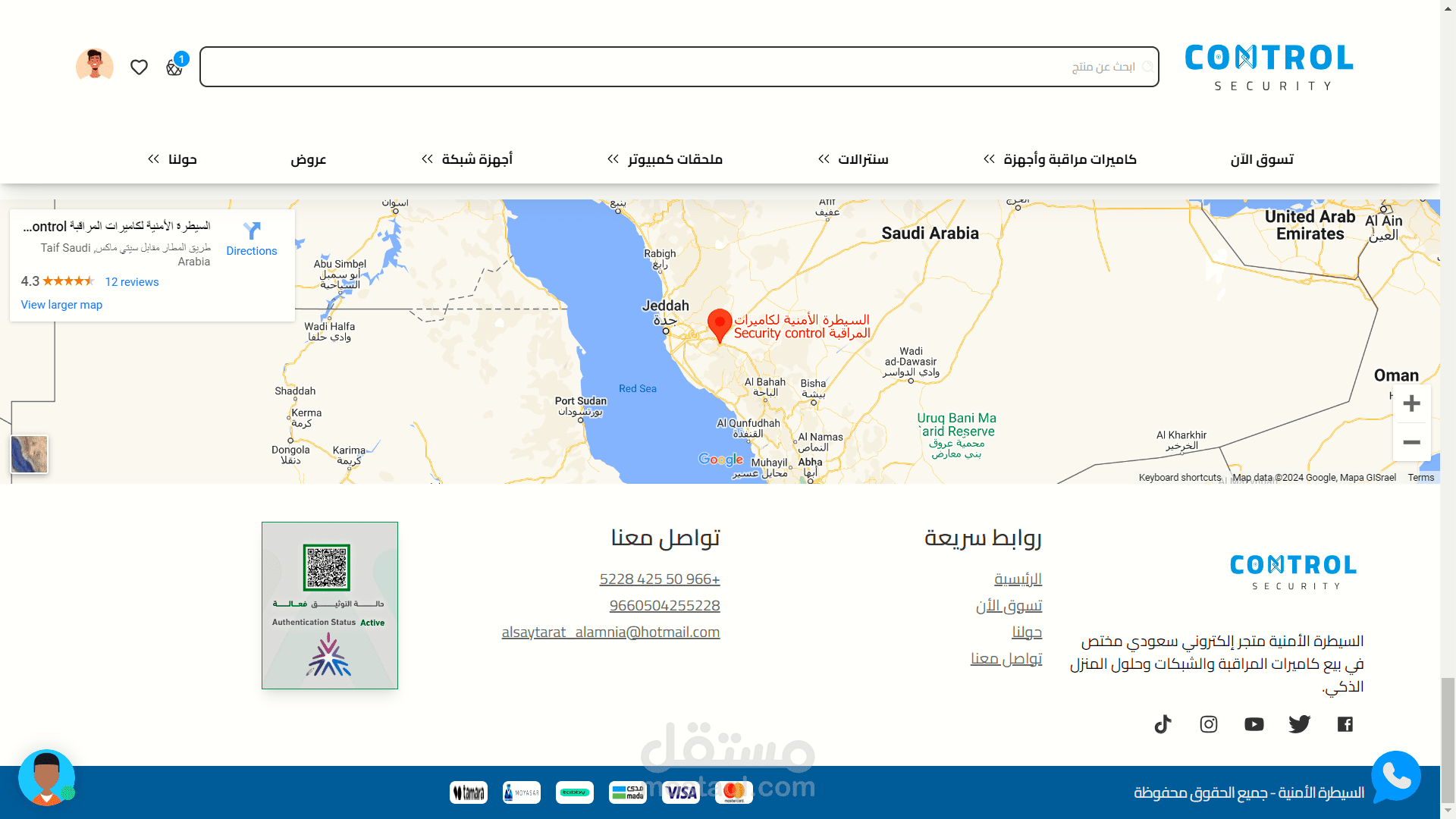Open the Twitter social icon
The height and width of the screenshot is (819, 1456).
(x=1299, y=724)
